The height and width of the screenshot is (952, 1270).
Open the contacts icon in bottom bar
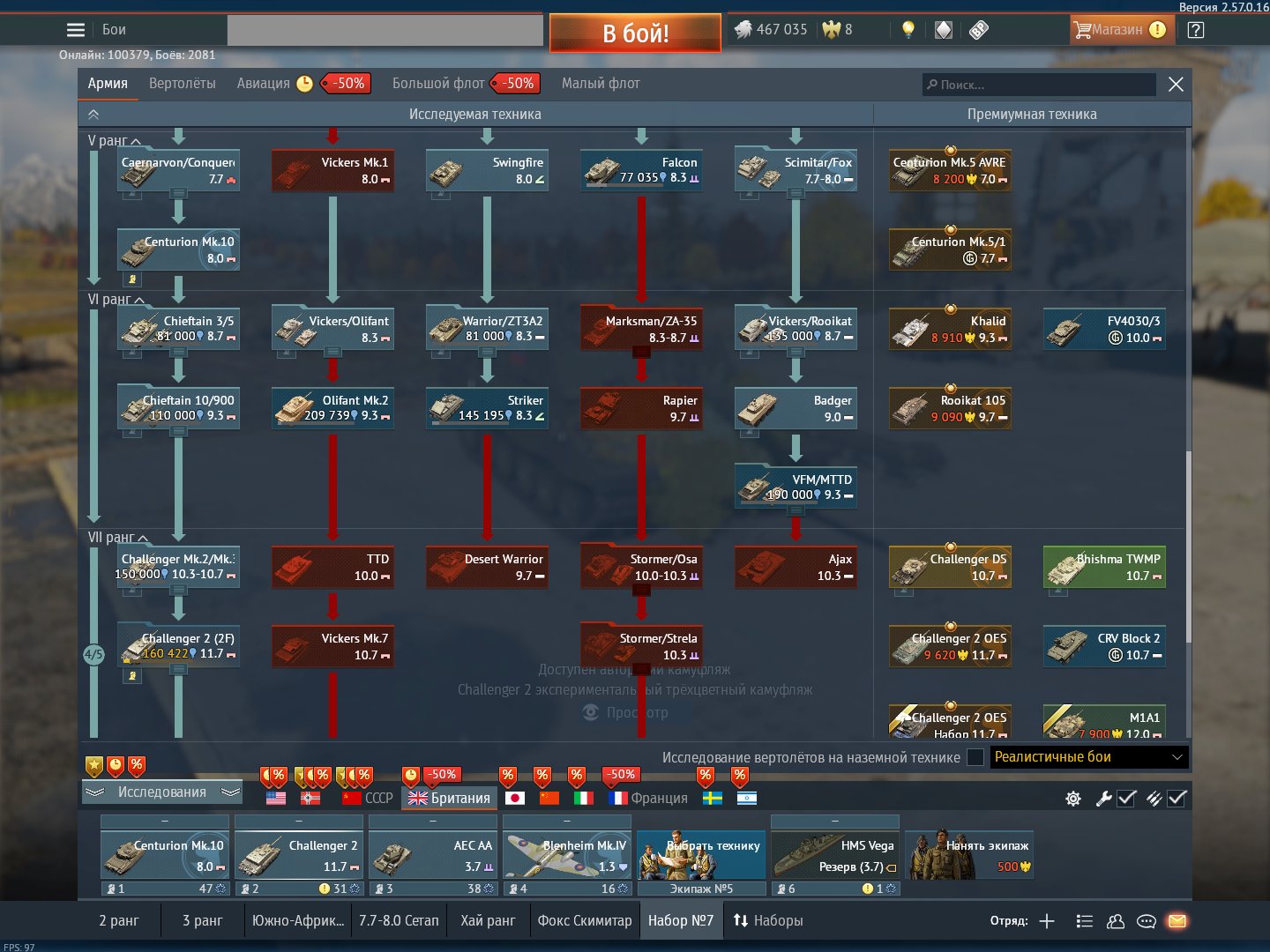1116,921
